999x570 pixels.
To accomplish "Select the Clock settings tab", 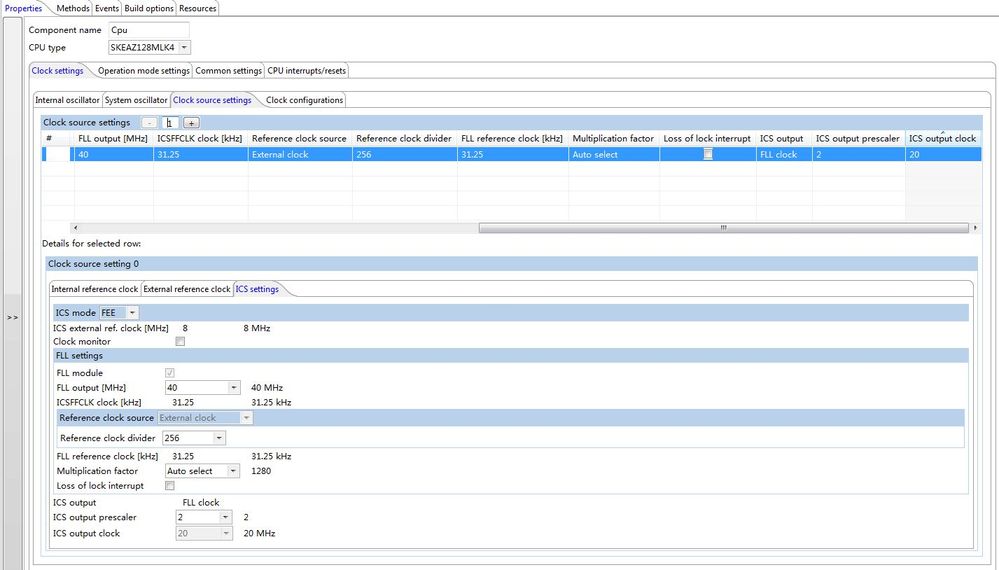I will [57, 71].
